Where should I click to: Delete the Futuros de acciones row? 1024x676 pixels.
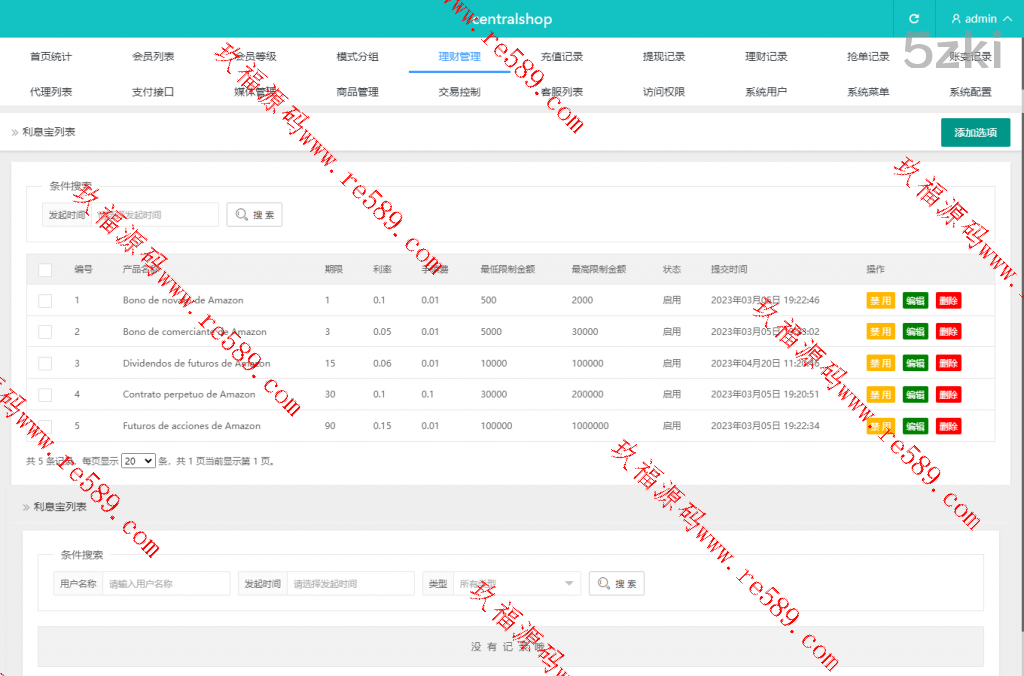pyautogui.click(x=948, y=427)
